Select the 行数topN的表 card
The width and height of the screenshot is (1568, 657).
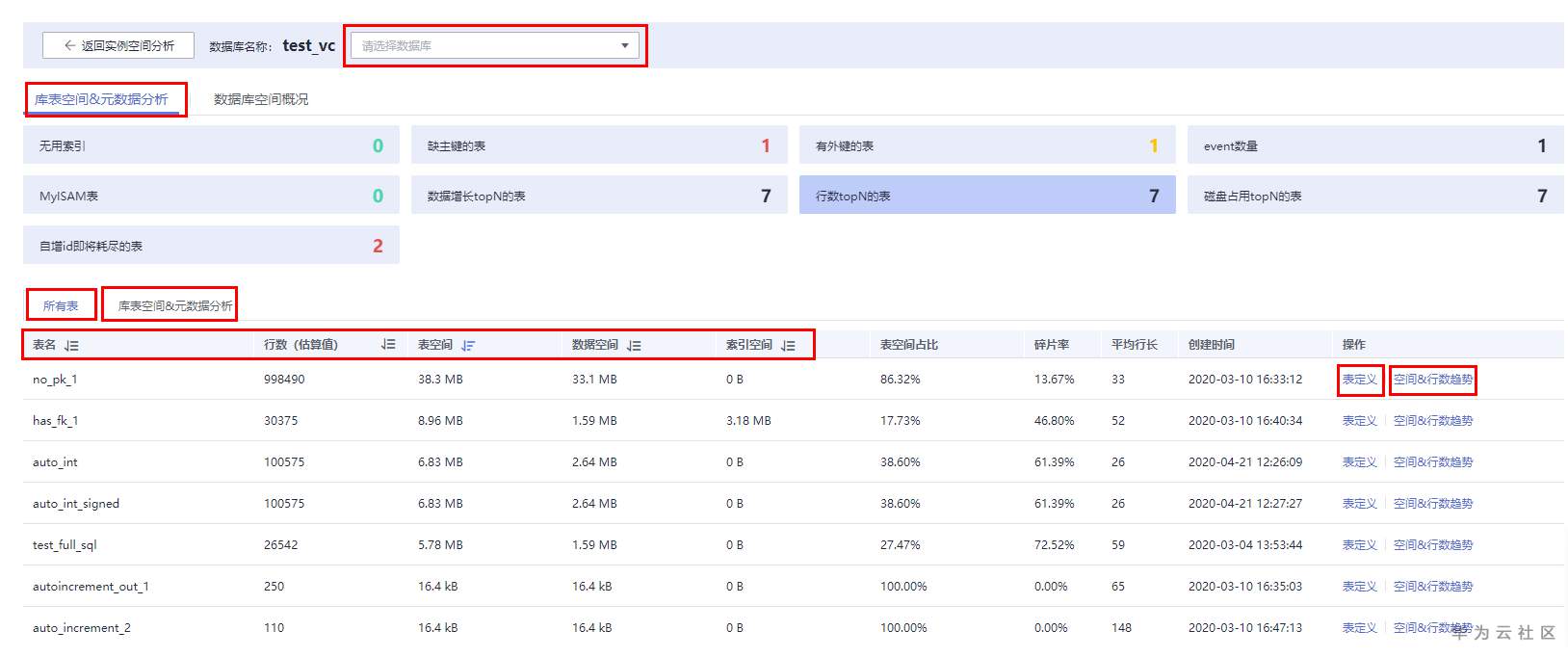[x=986, y=196]
